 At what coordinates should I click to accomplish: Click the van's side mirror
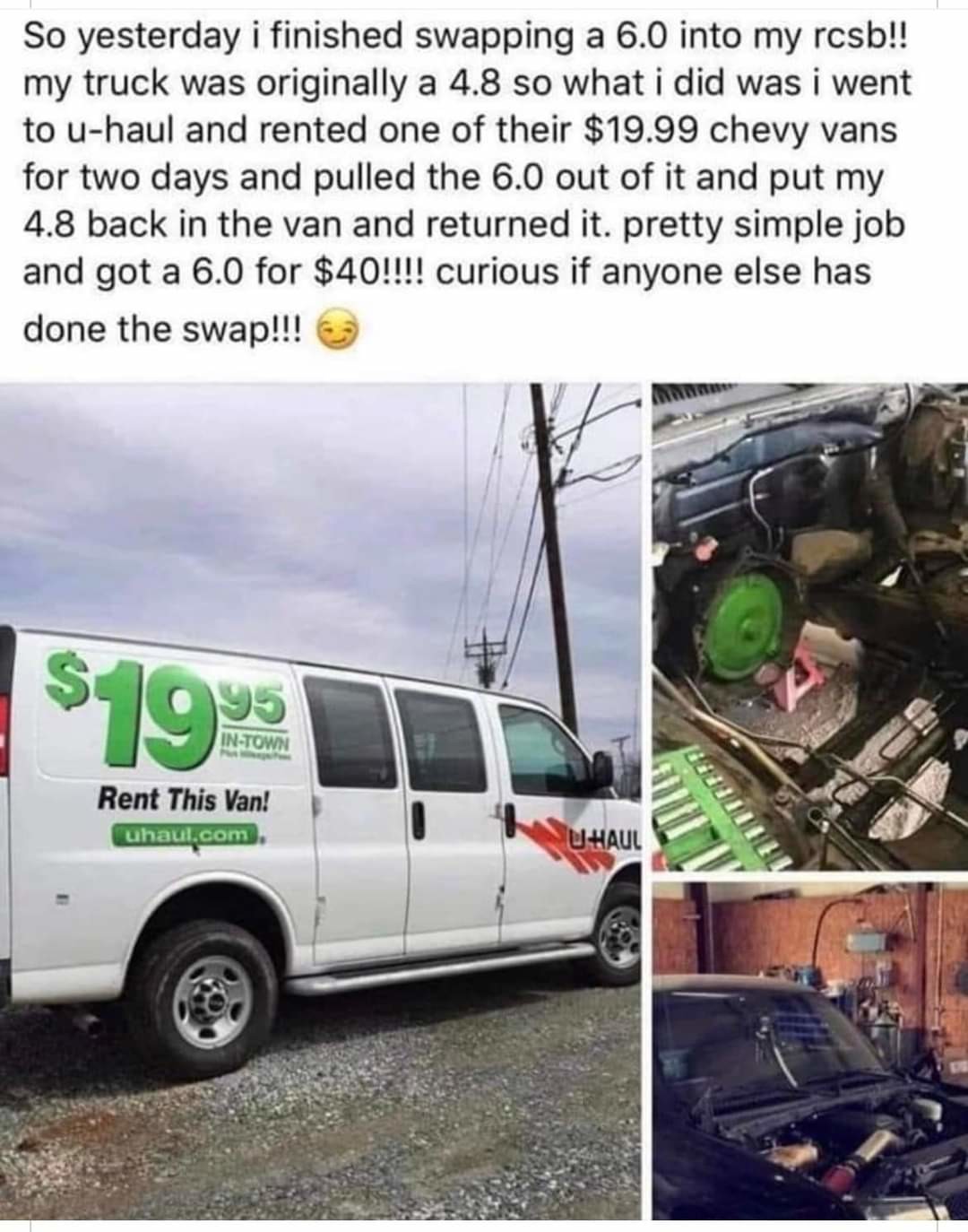[602, 769]
